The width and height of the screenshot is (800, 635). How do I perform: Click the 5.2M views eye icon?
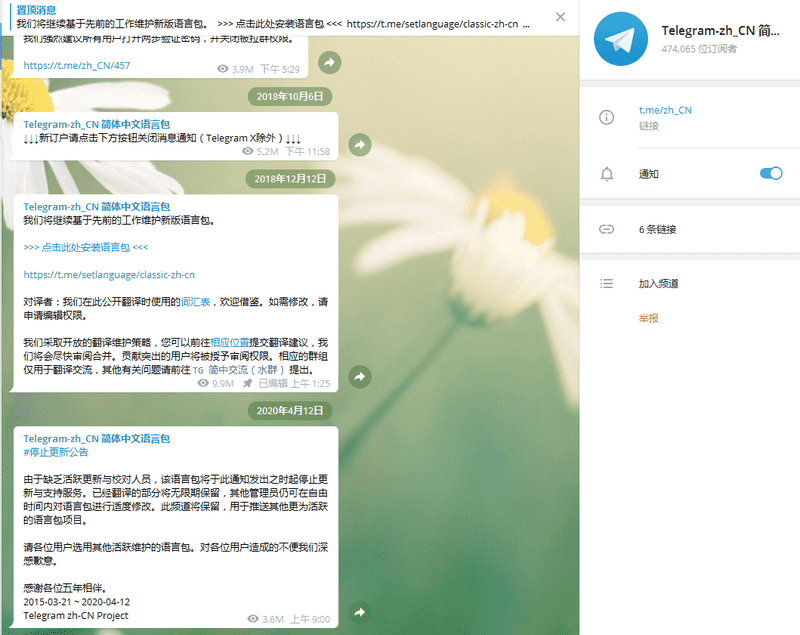(247, 151)
